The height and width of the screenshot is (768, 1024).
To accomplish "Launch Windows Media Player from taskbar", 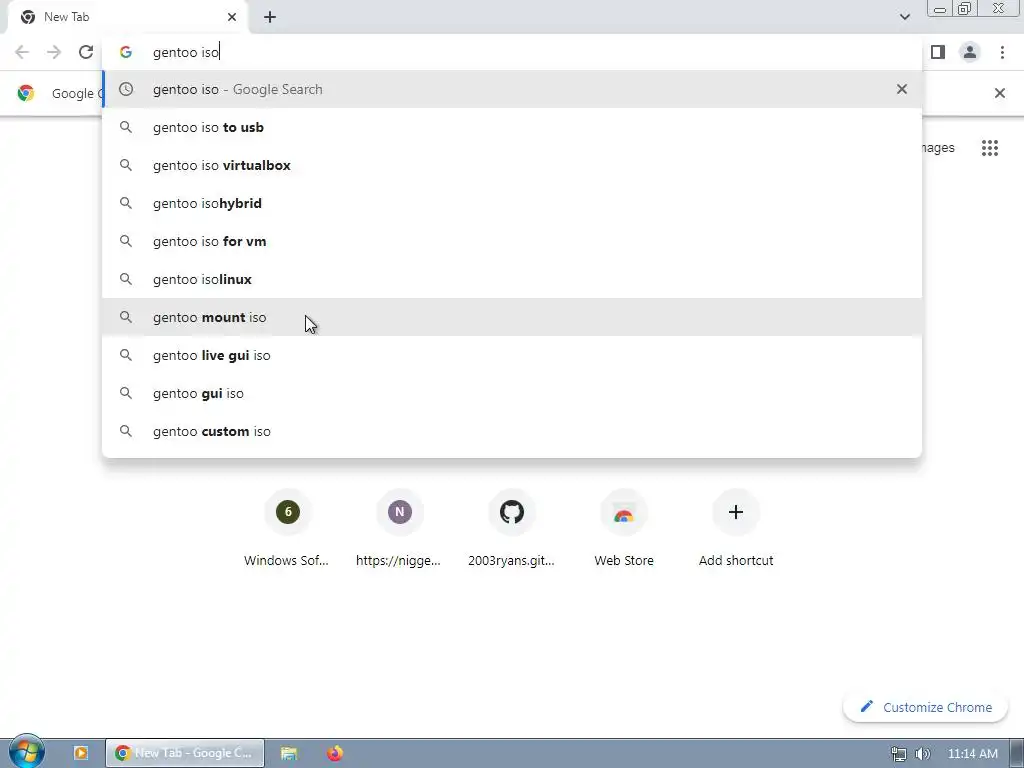I will [81, 753].
